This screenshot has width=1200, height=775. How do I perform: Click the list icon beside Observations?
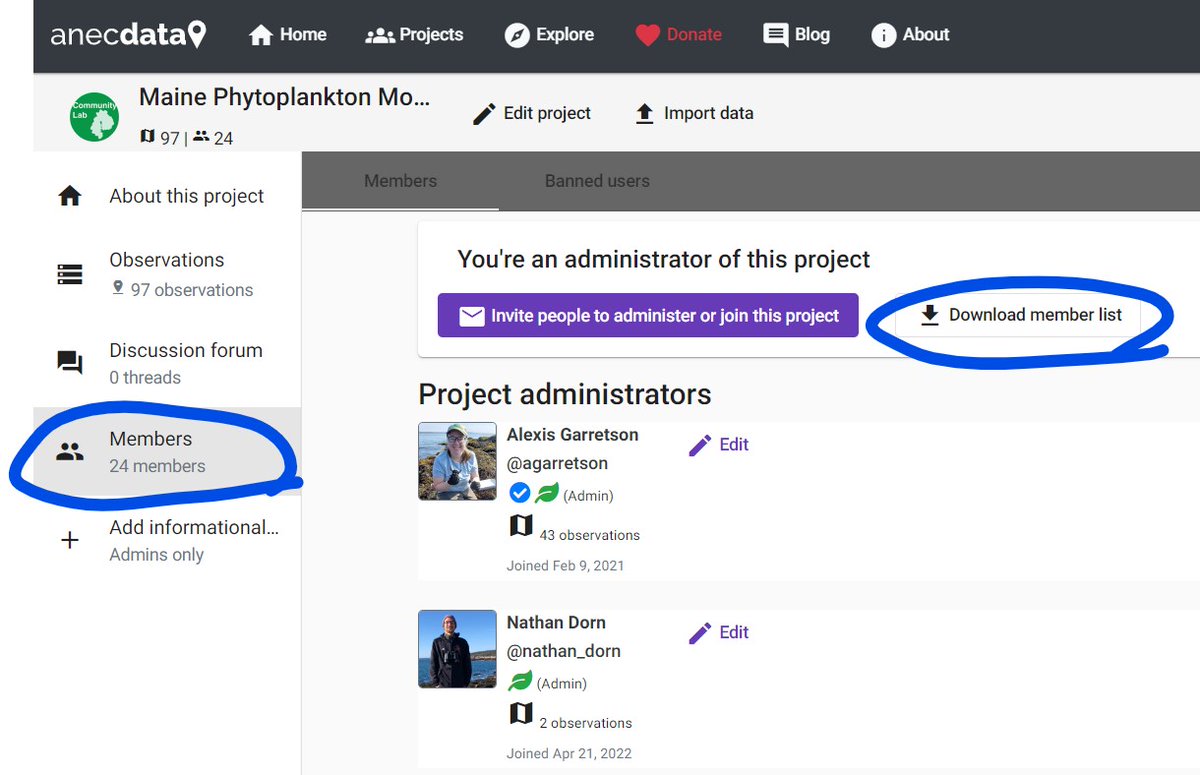70,274
